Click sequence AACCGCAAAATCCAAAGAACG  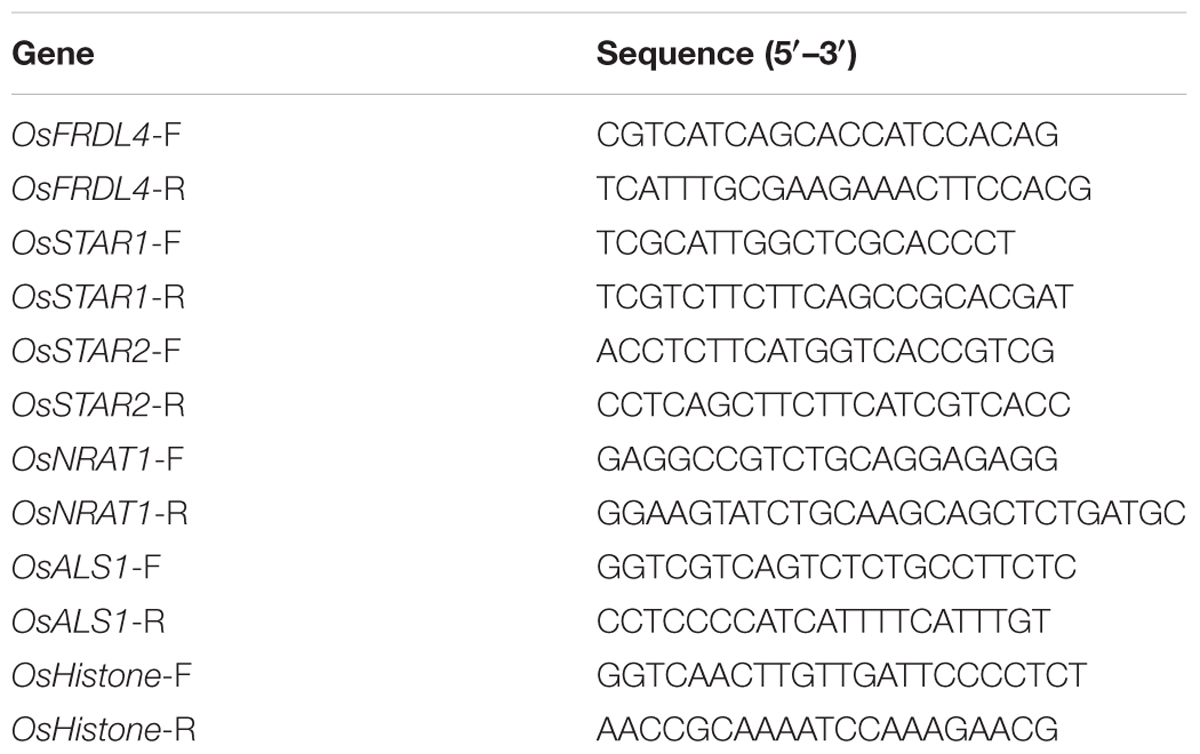click(x=828, y=730)
